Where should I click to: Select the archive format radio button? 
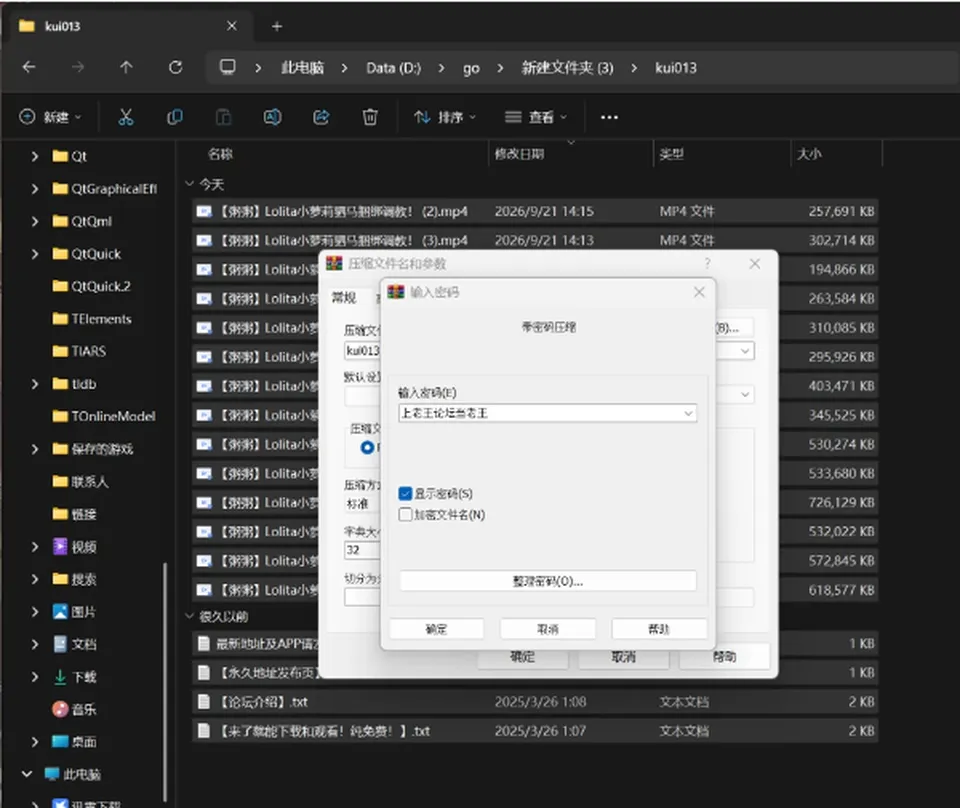(367, 447)
